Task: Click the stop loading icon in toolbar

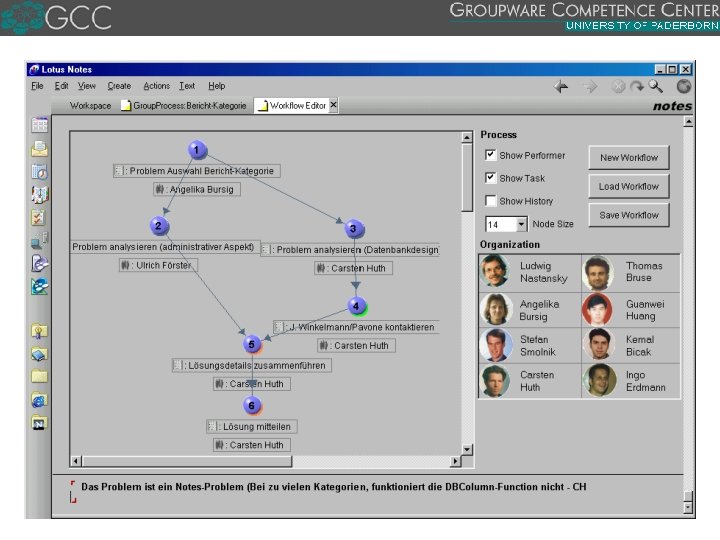Action: pos(619,86)
